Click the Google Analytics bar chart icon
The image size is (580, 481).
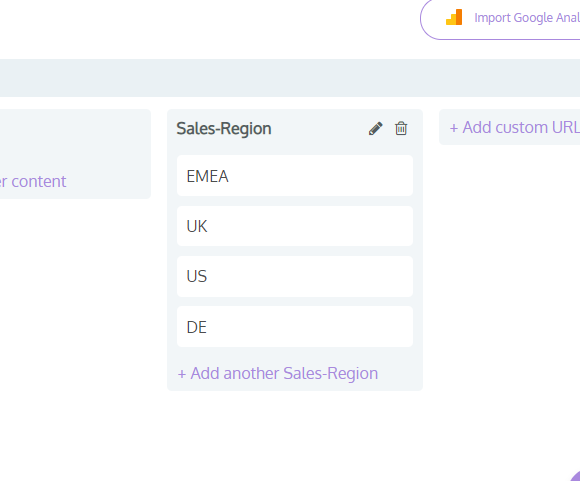[x=454, y=17]
